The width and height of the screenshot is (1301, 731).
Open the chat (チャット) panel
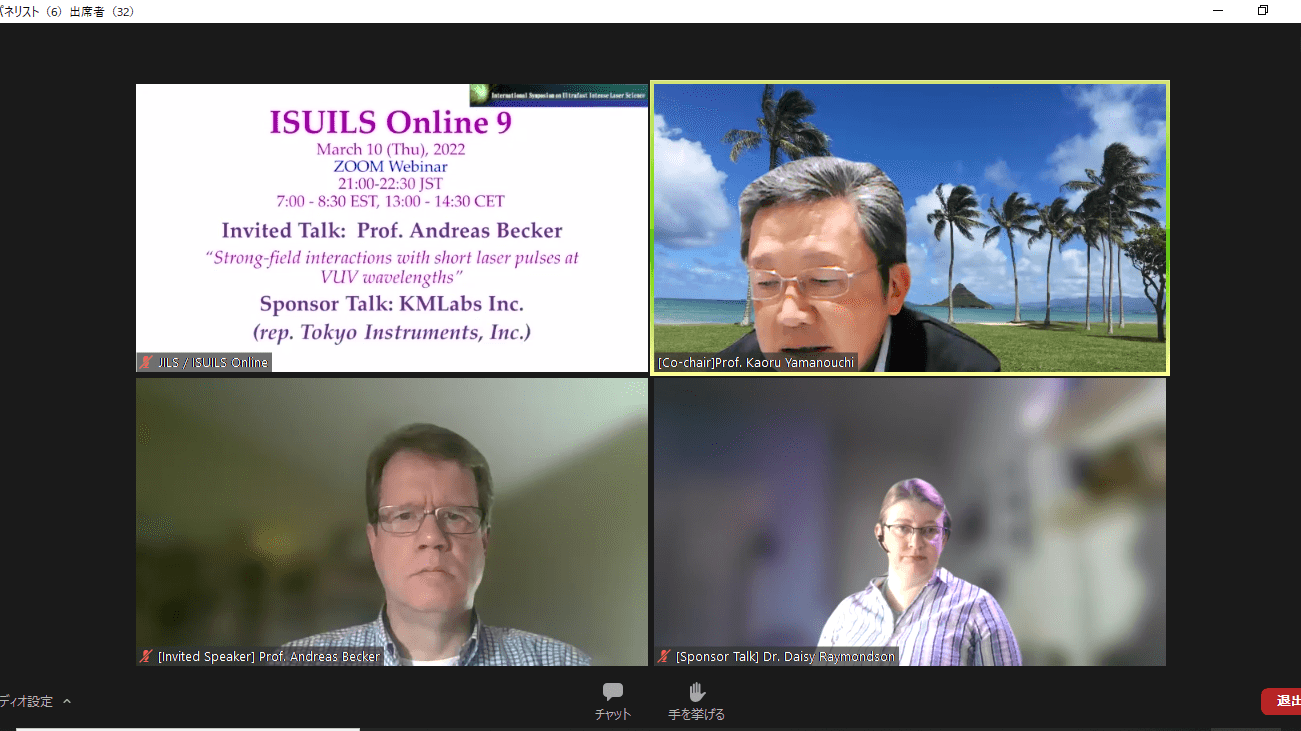tap(613, 700)
